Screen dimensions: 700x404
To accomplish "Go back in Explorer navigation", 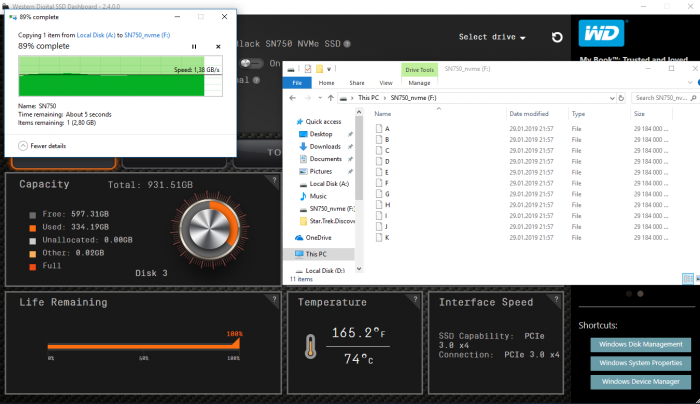I will tap(292, 98).
